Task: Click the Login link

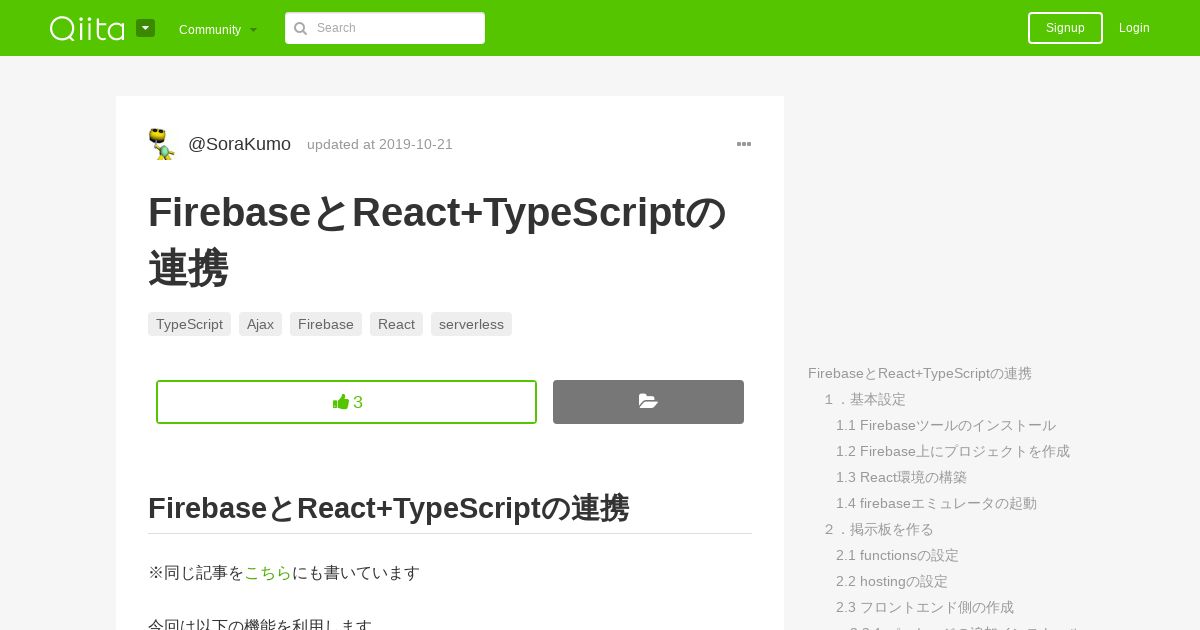Action: [x=1134, y=28]
